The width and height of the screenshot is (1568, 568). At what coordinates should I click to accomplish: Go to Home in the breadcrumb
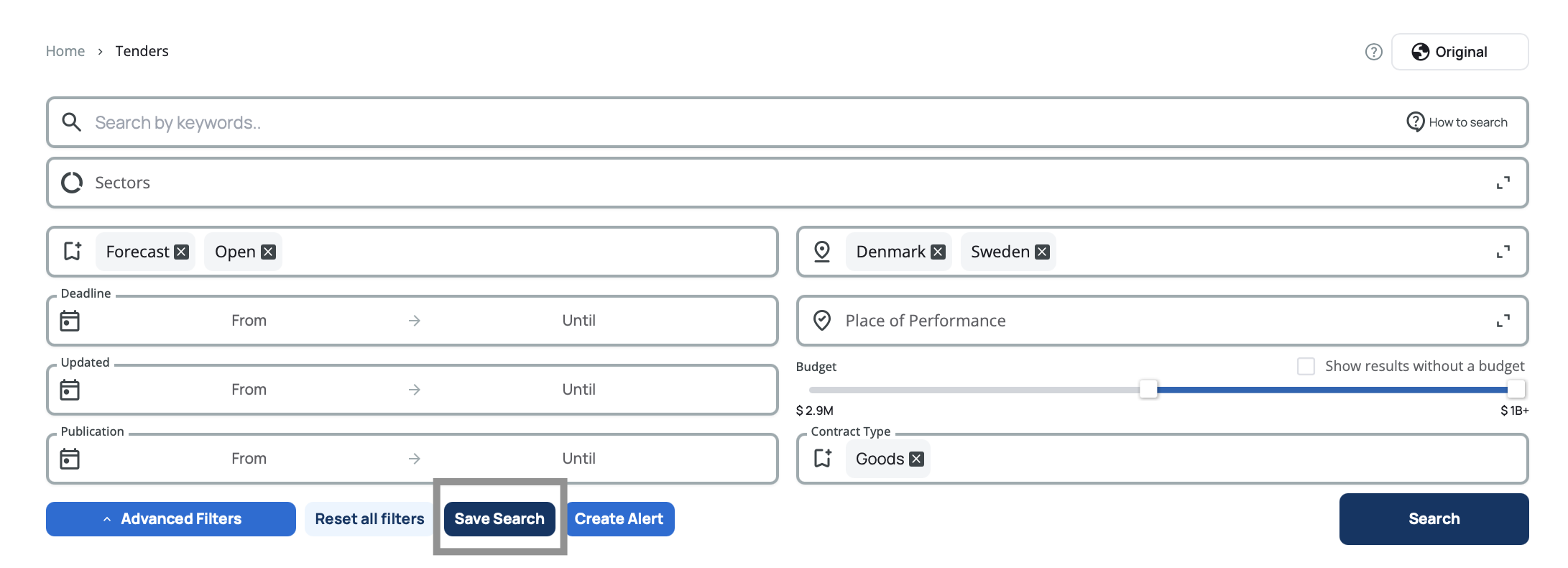point(65,51)
